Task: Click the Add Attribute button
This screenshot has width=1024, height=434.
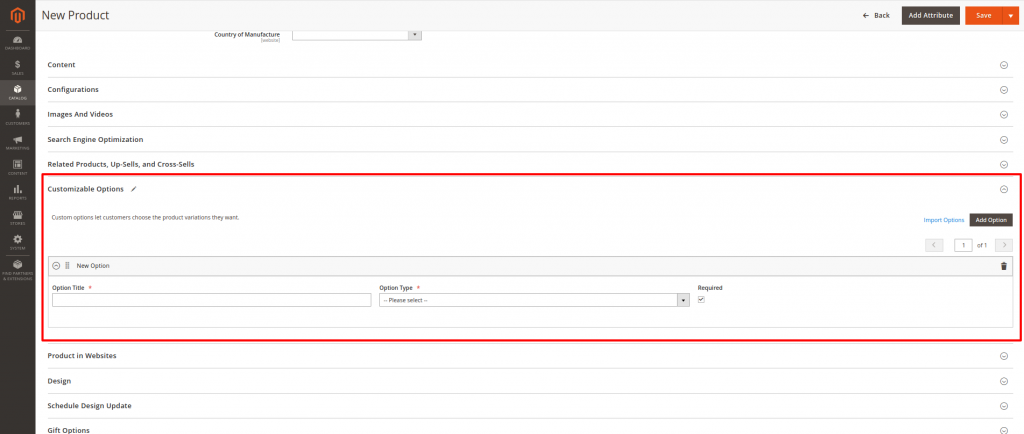Action: (x=930, y=15)
